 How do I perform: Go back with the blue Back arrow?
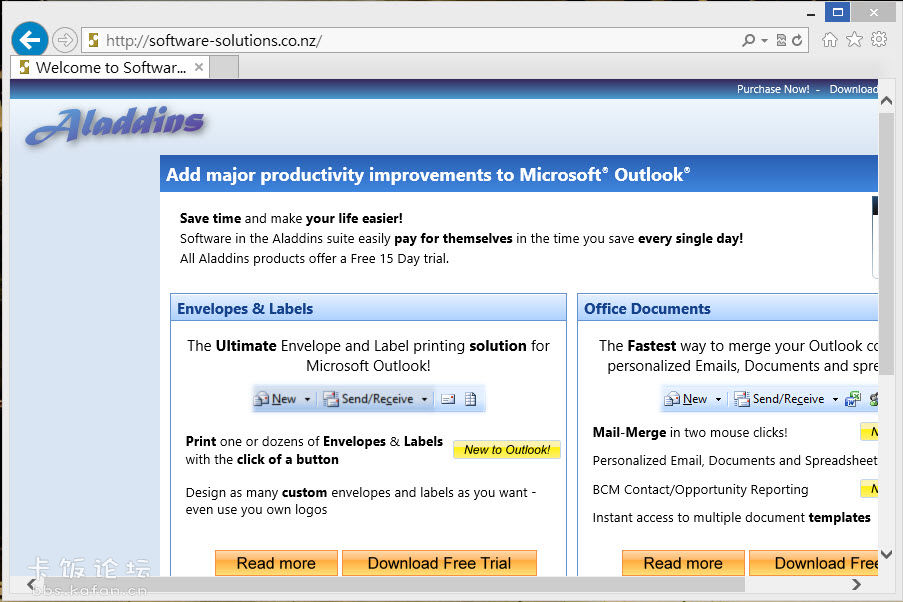pyautogui.click(x=29, y=40)
